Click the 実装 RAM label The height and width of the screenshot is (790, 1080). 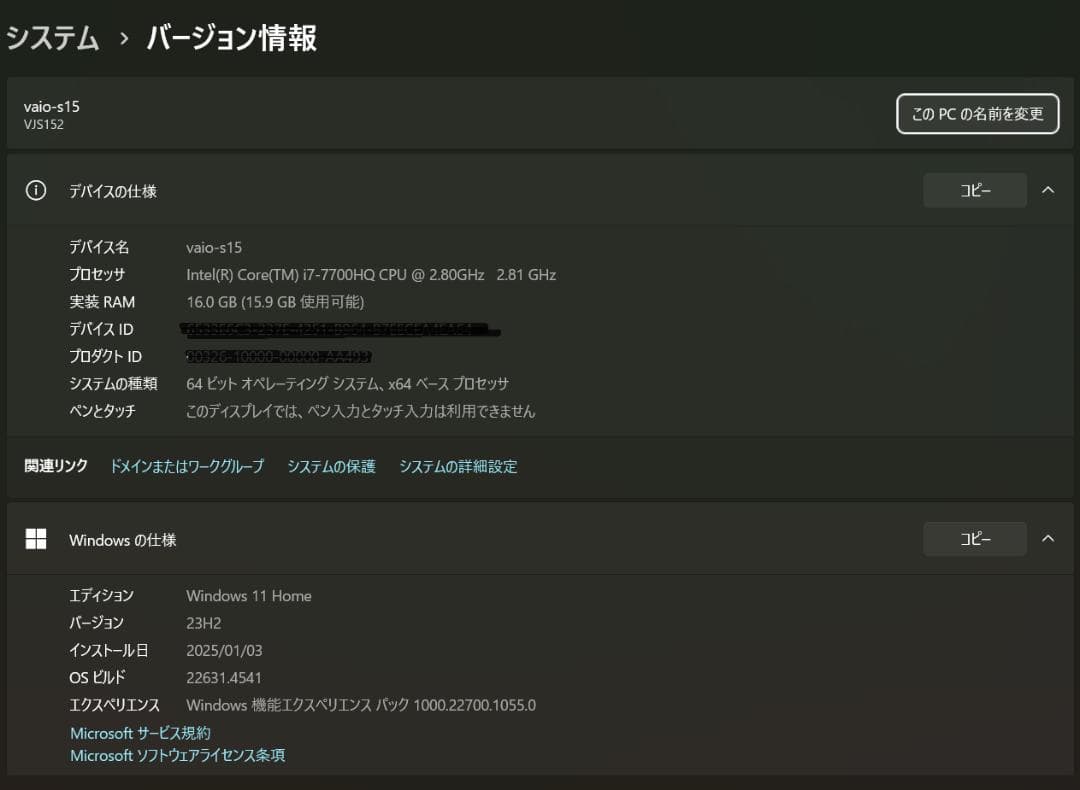[102, 302]
